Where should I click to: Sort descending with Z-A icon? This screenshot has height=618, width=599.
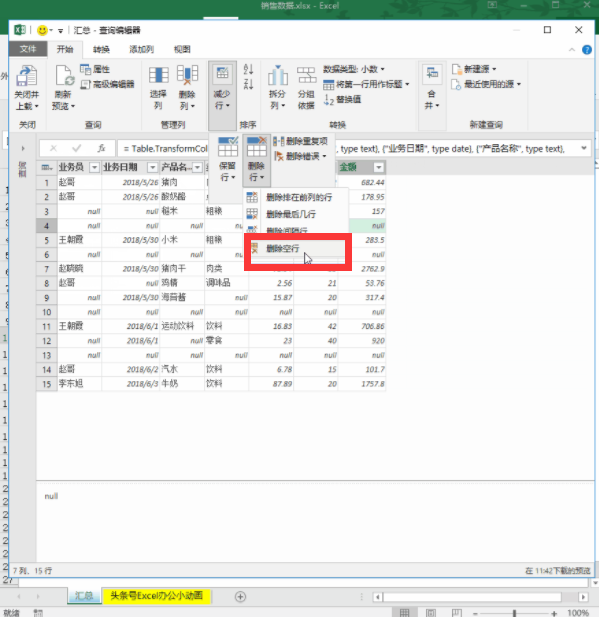tap(248, 84)
